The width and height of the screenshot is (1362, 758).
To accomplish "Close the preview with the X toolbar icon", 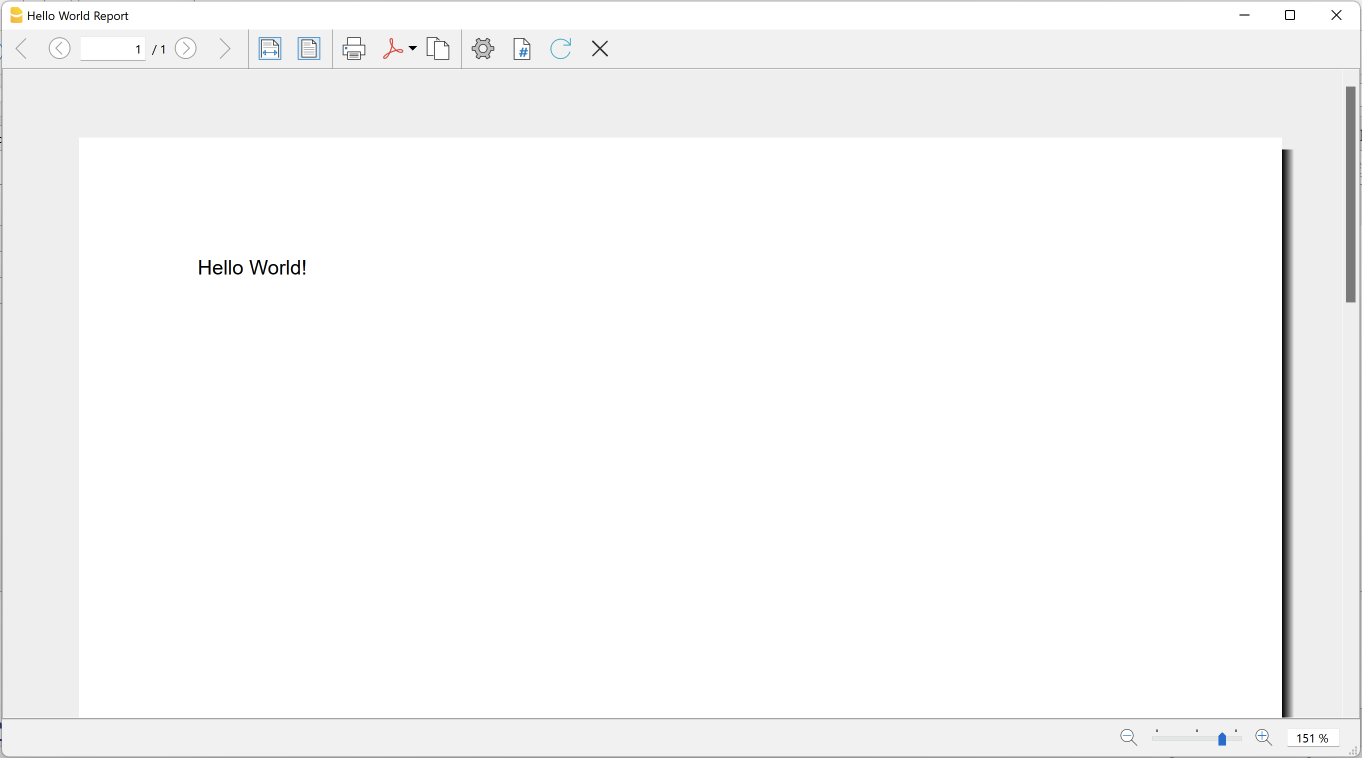I will click(x=599, y=48).
